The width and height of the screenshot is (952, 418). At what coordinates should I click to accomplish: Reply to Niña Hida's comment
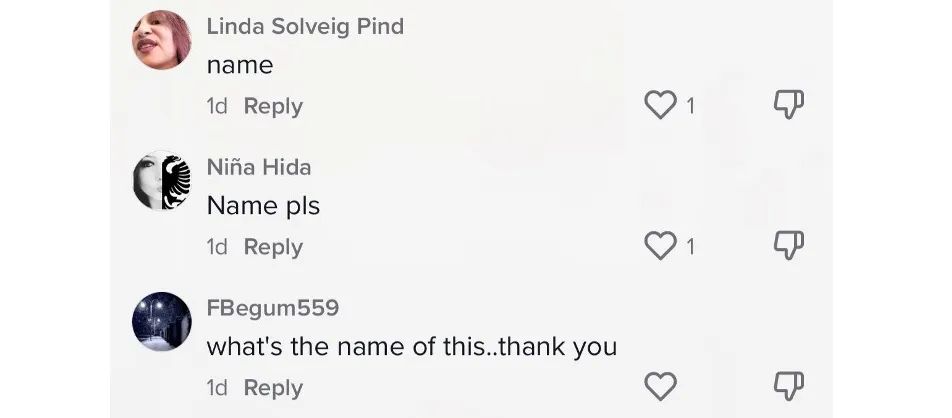click(x=273, y=247)
